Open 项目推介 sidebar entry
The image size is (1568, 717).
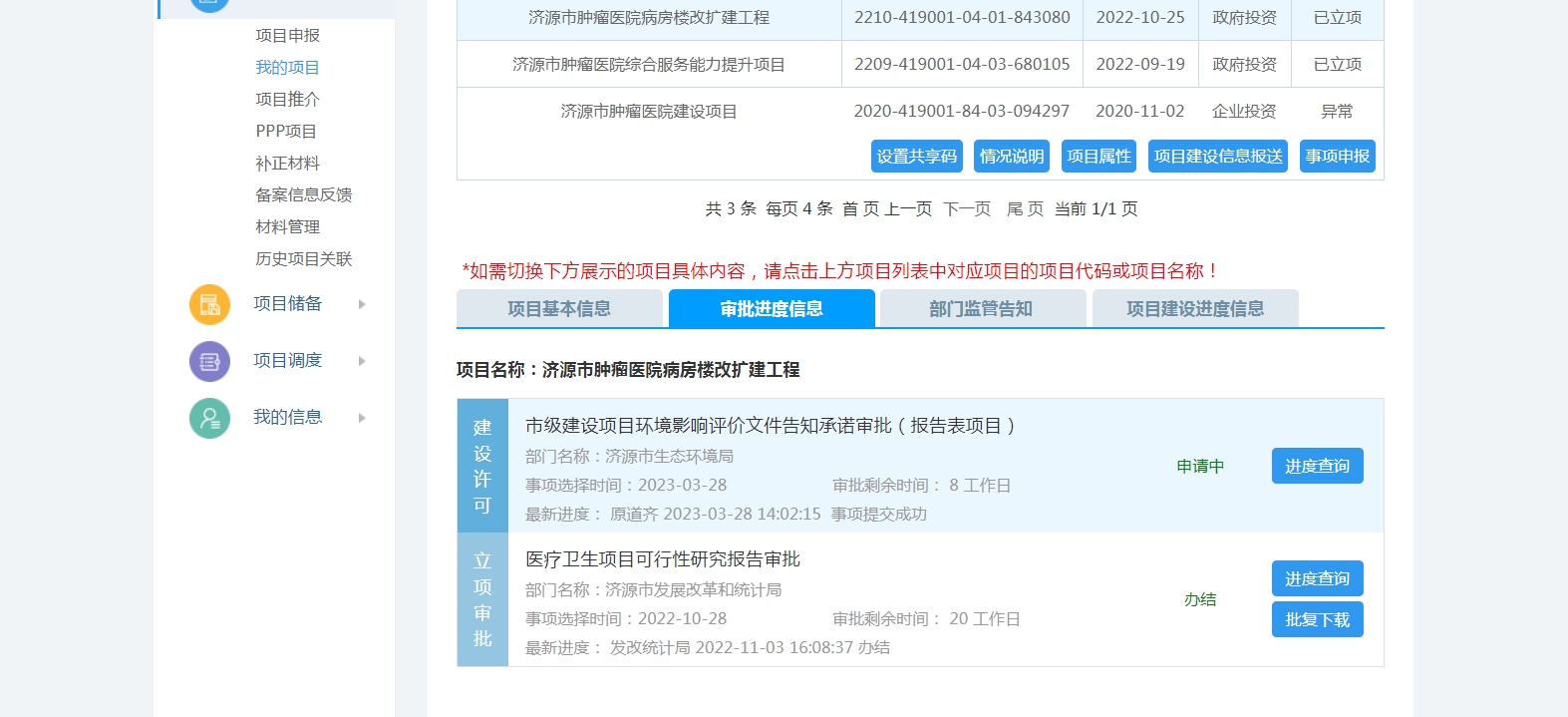point(287,100)
